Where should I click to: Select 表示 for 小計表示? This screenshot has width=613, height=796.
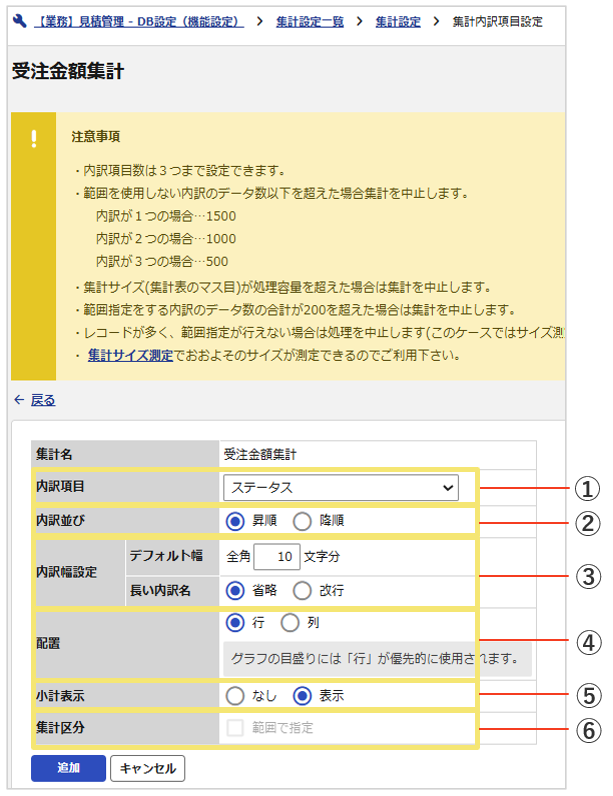[x=302, y=696]
